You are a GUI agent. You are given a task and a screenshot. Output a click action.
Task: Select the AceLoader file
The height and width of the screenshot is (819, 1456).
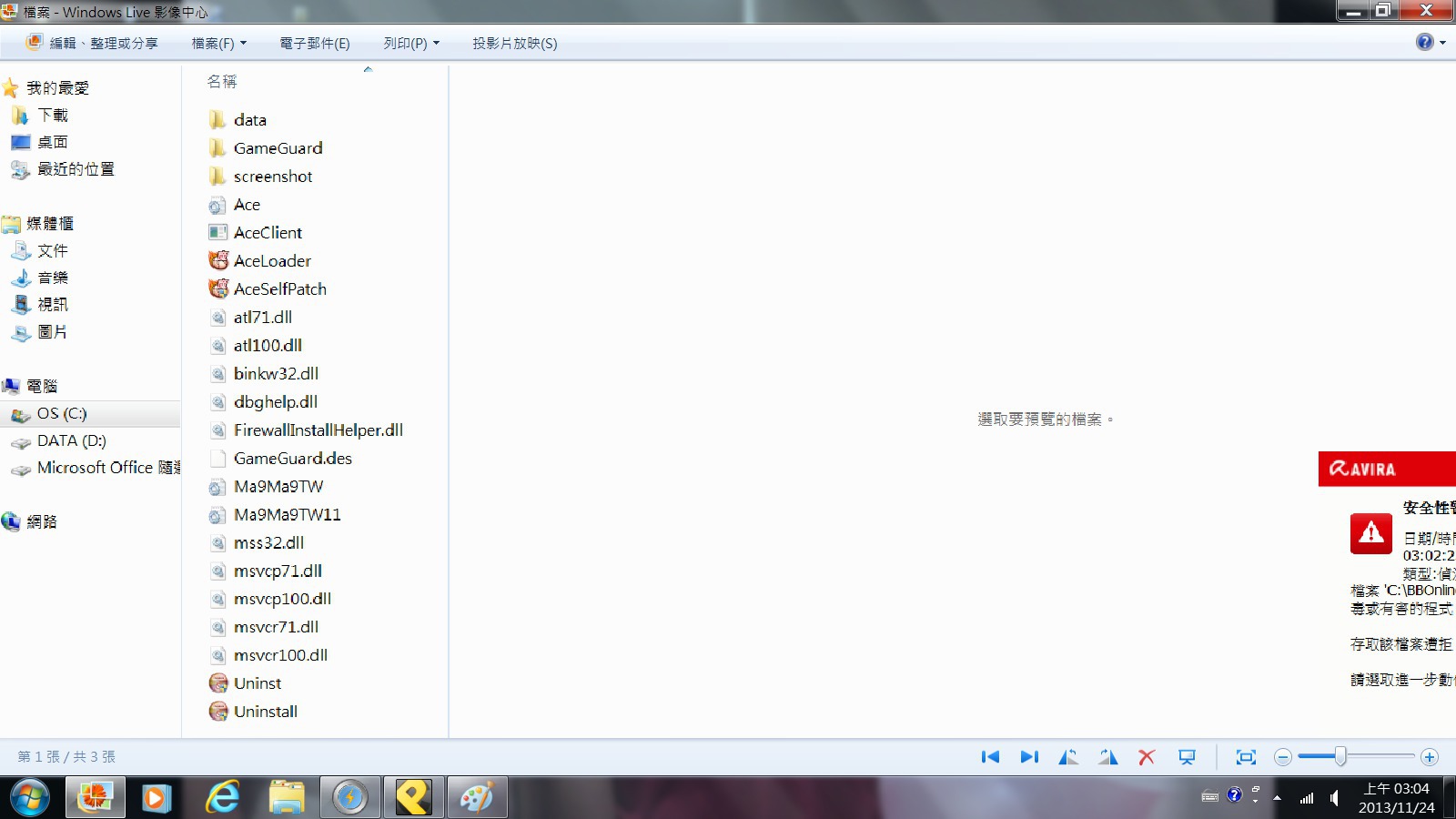point(272,261)
